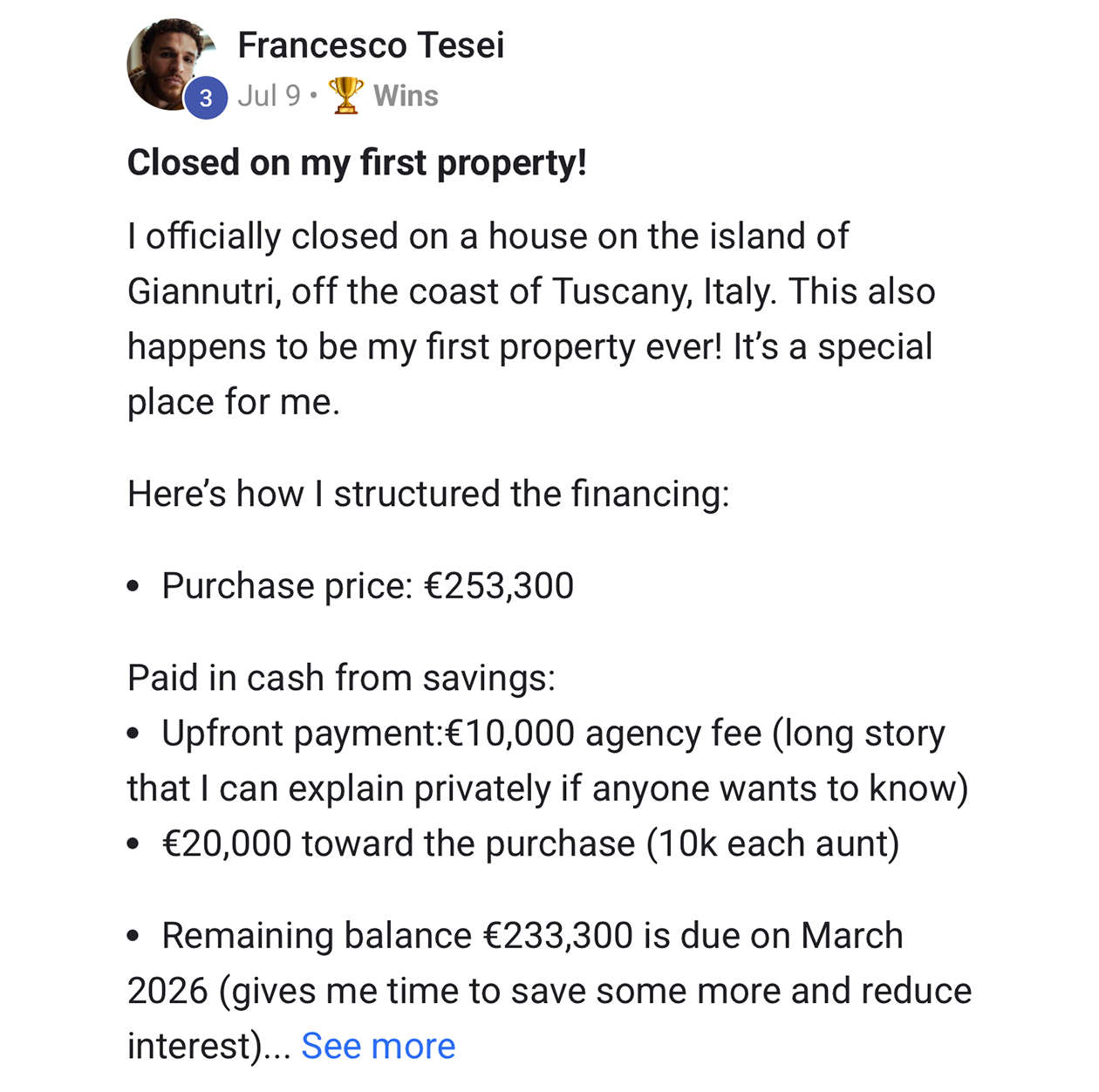Click the €253,300 purchase amount
Screen dimensions: 1099x1092
pyautogui.click(x=499, y=585)
